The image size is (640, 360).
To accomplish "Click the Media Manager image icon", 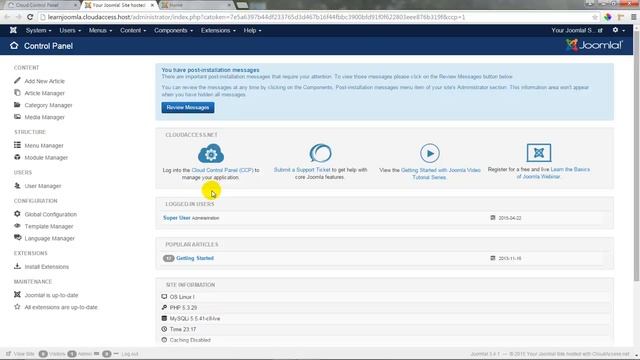I will [17, 117].
